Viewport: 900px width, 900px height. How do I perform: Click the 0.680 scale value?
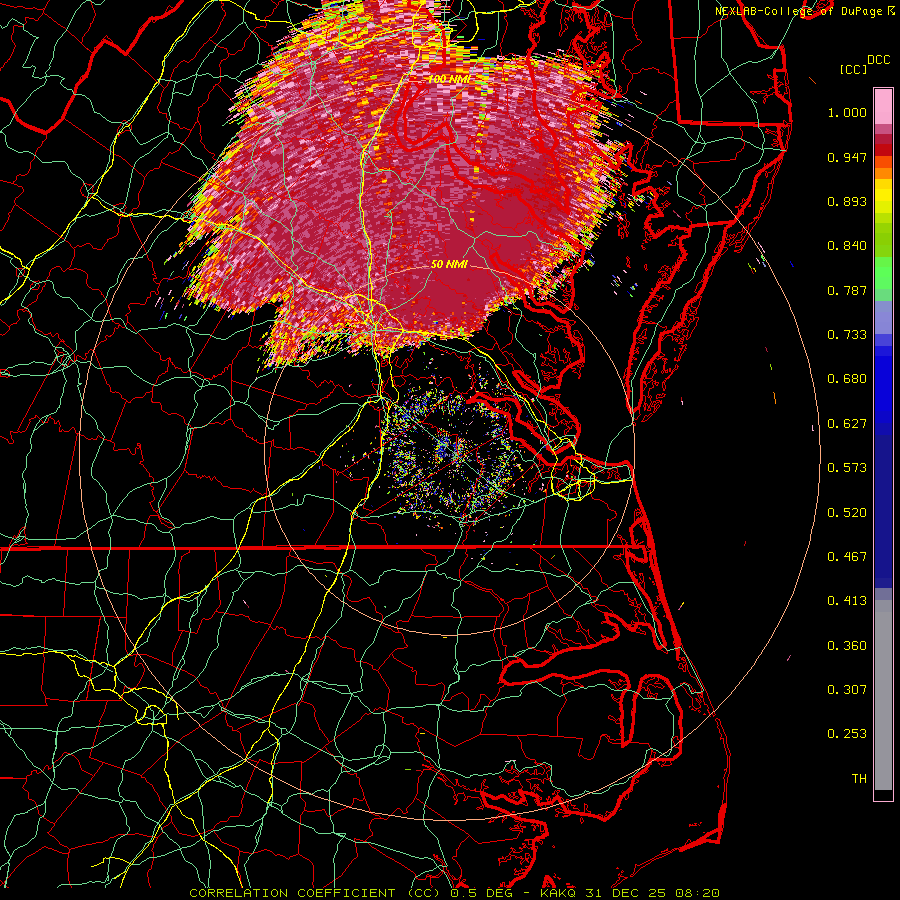tap(847, 379)
